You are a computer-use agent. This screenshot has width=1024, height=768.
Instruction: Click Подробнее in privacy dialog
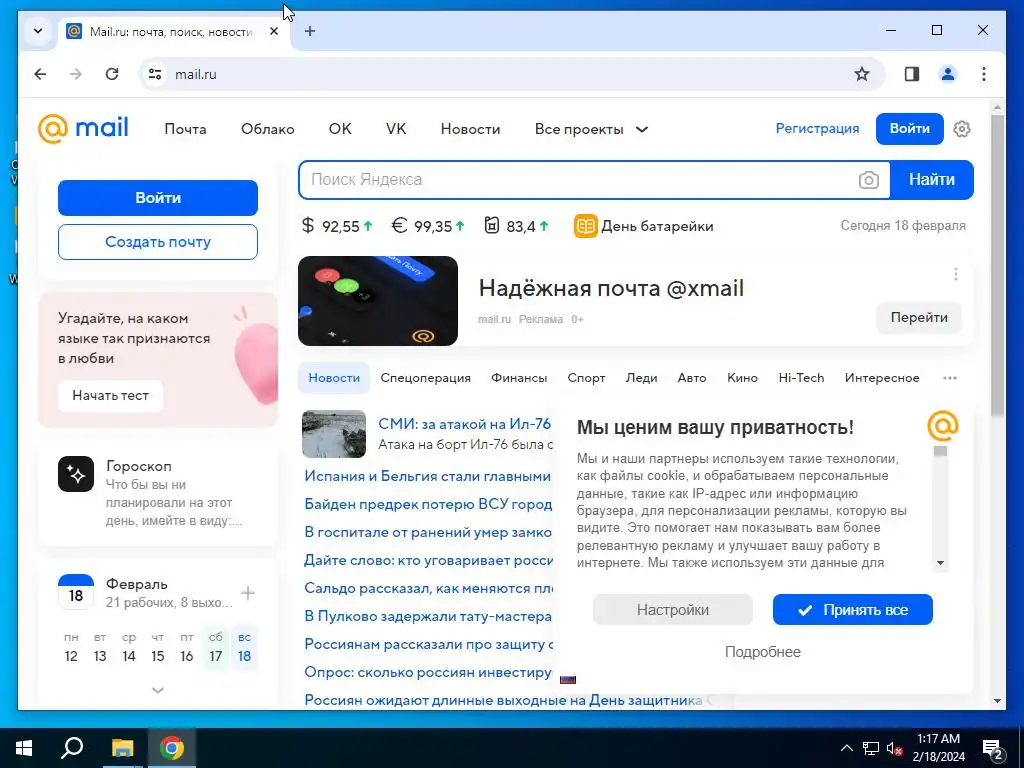click(762, 652)
